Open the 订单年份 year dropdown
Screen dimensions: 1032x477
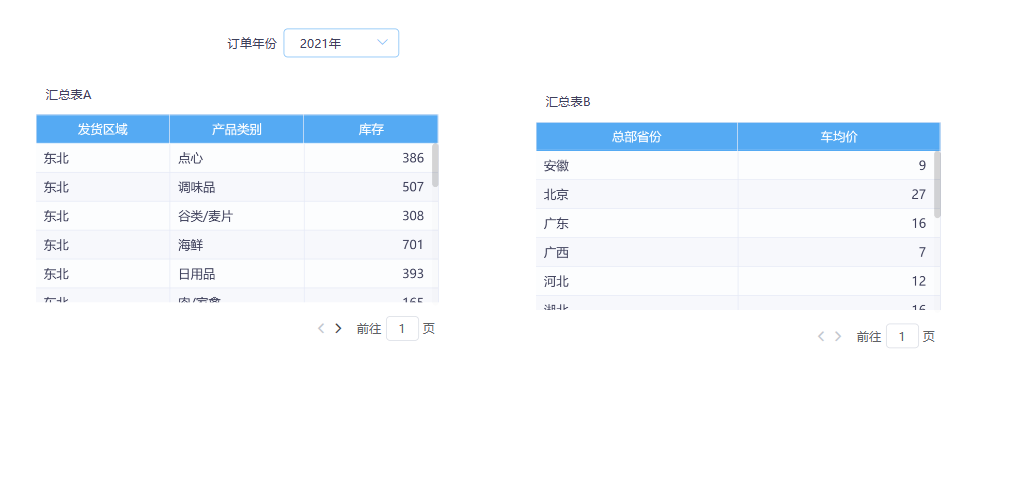[x=341, y=43]
